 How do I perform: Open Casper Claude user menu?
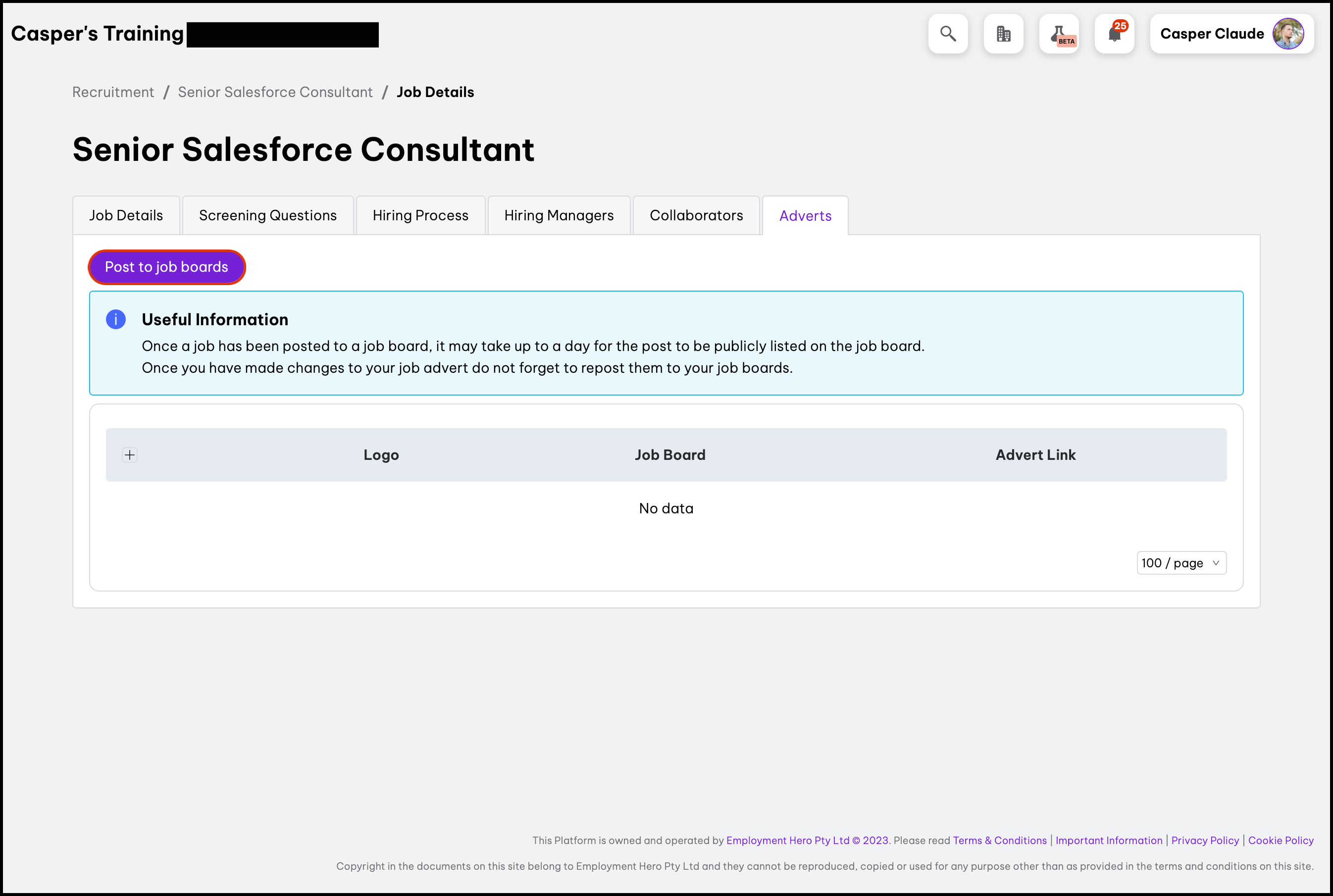point(1211,34)
